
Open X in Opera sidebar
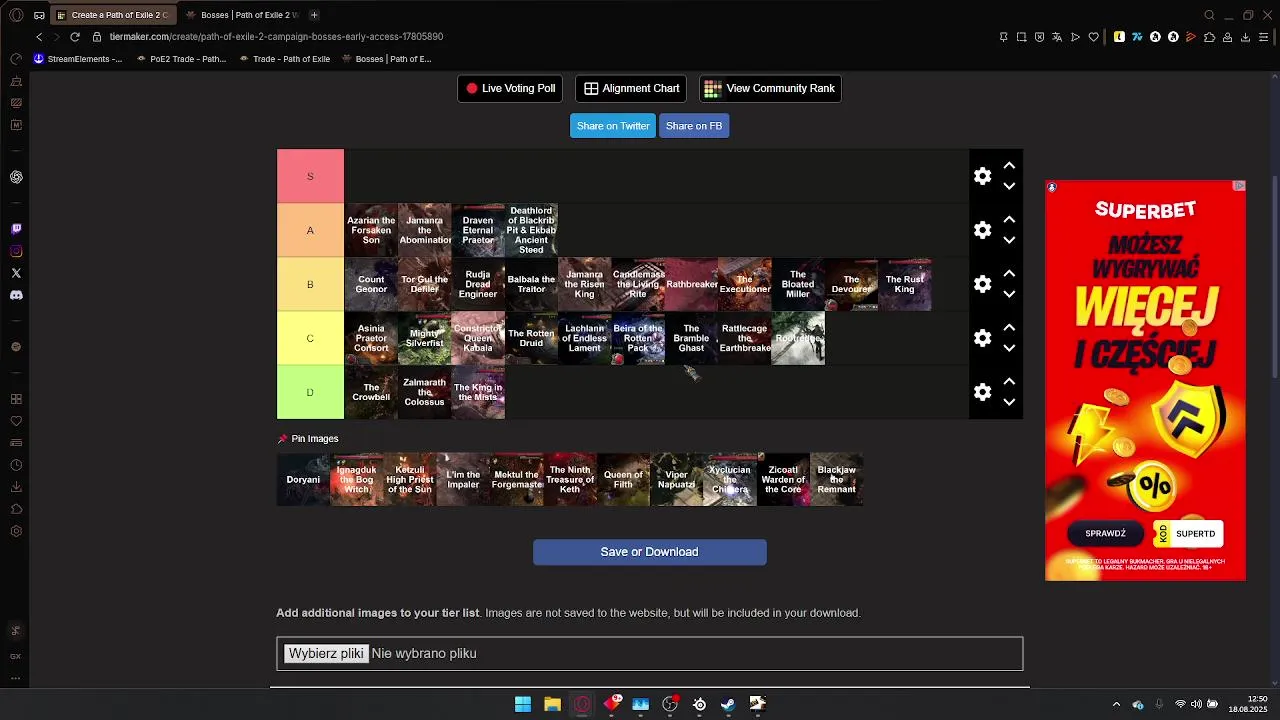[x=16, y=273]
